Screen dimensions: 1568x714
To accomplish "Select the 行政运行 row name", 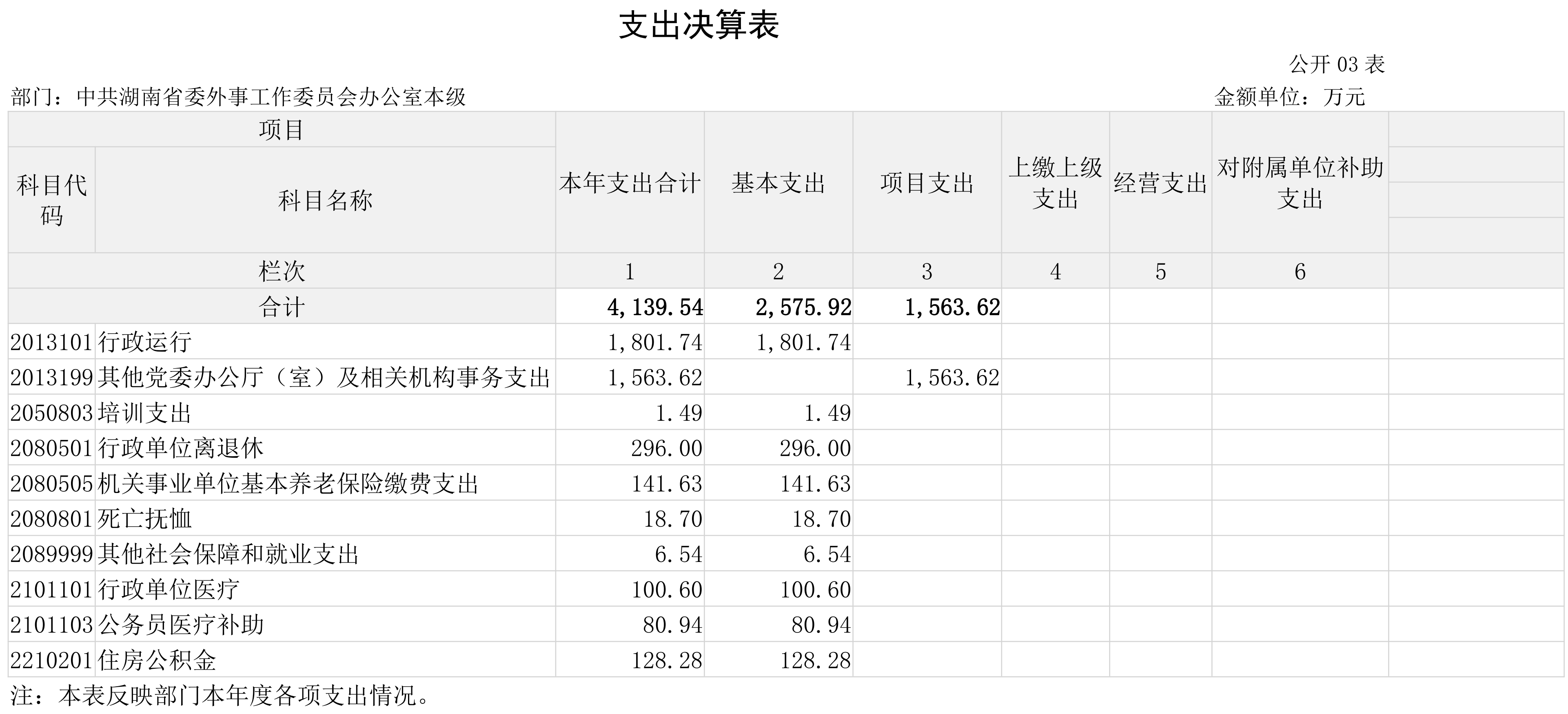I will click(145, 343).
